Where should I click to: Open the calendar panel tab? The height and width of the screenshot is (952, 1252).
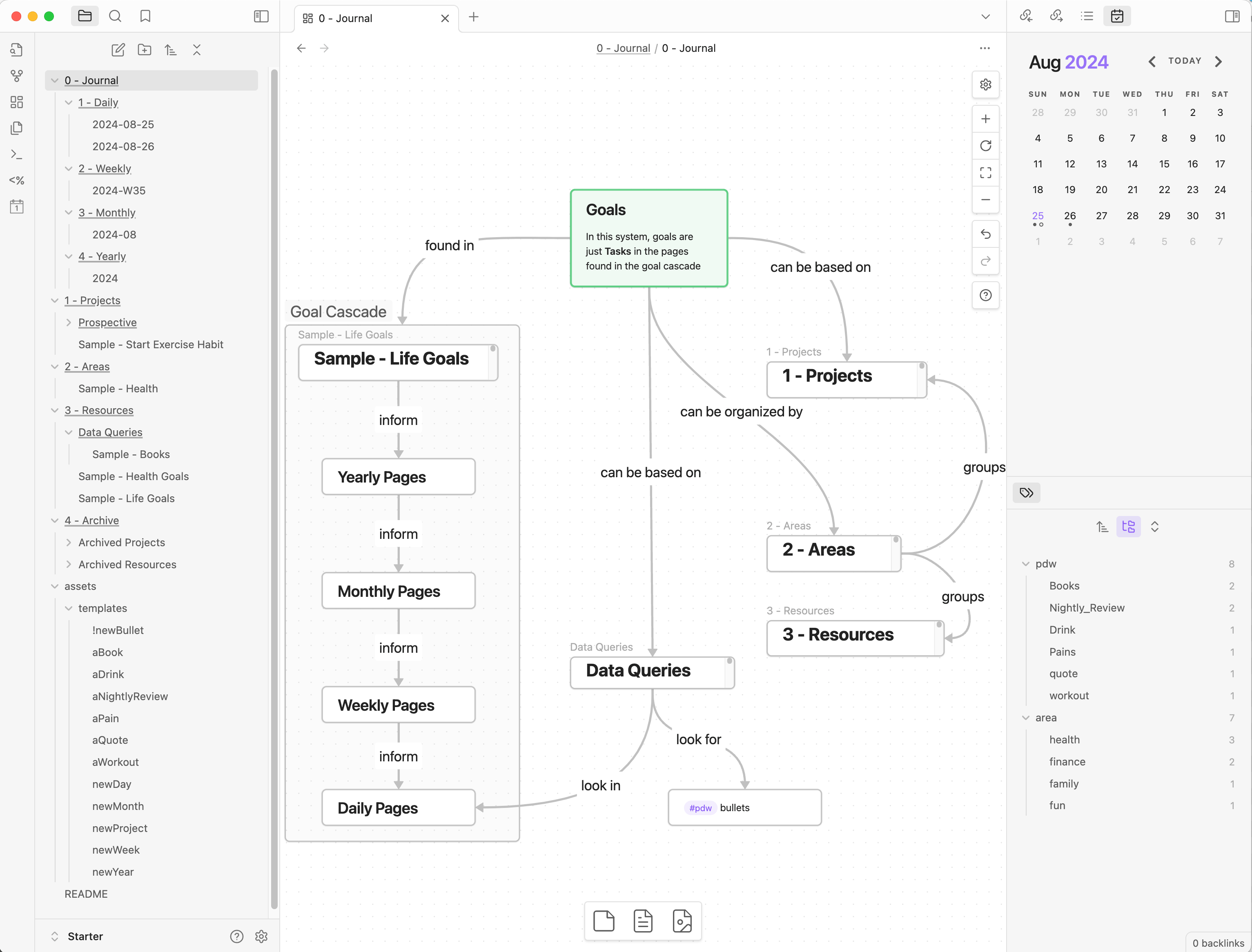click(x=1116, y=16)
